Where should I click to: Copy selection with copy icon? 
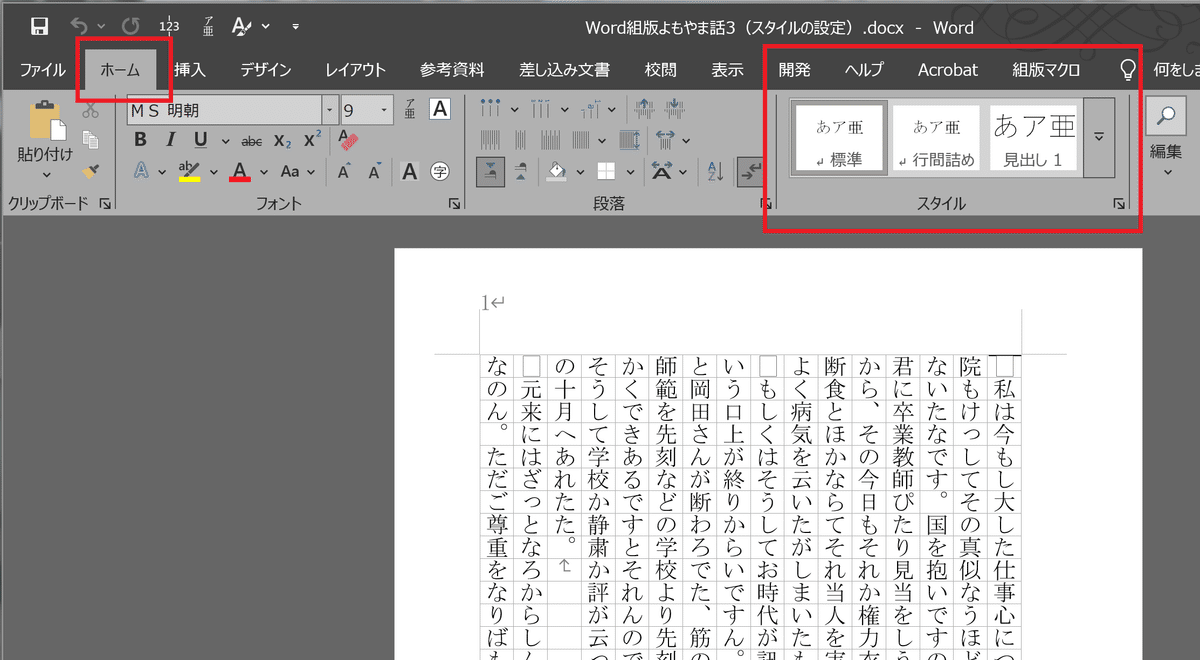90,140
